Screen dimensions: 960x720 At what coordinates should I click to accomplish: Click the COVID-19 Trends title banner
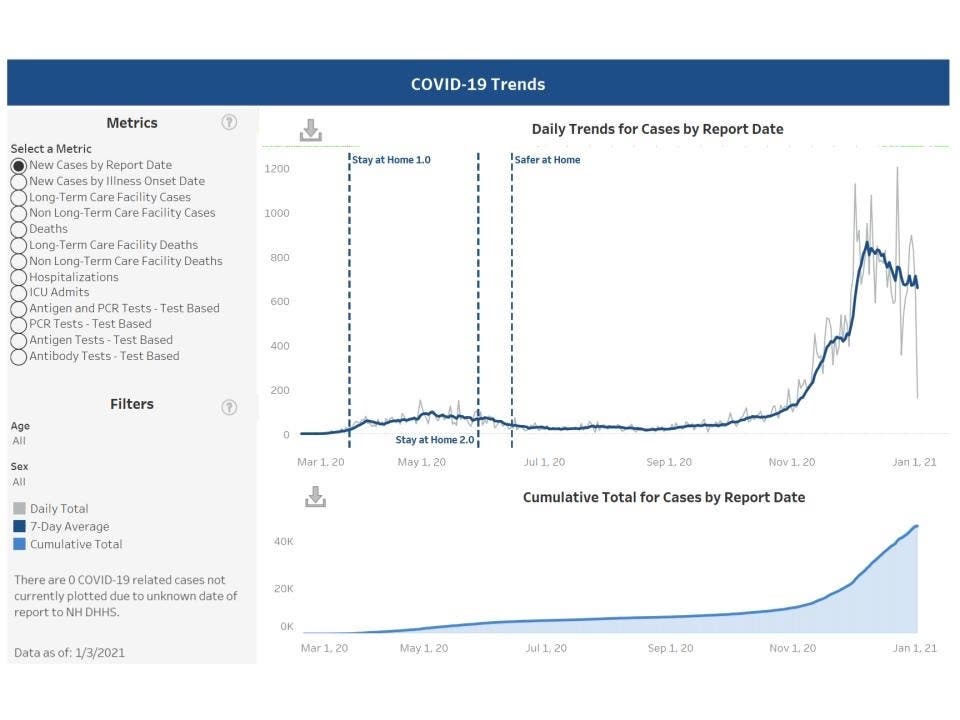point(478,84)
